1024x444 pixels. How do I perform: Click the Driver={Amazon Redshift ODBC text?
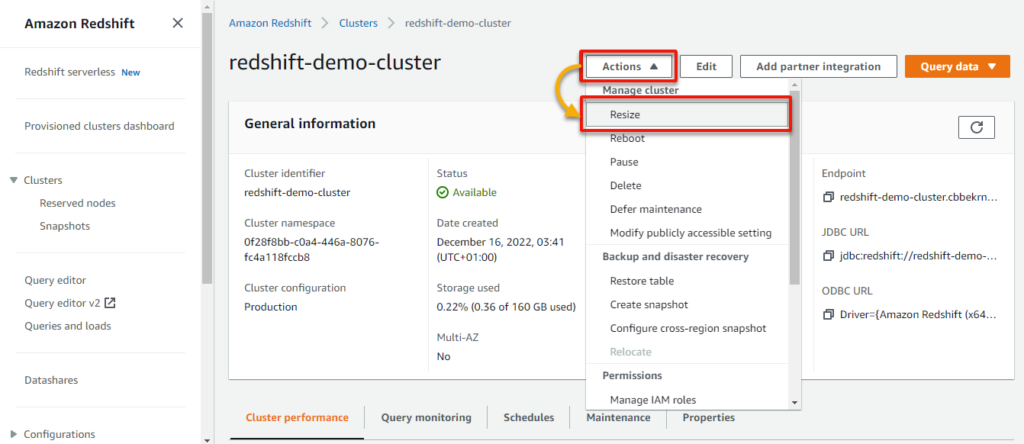point(918,315)
